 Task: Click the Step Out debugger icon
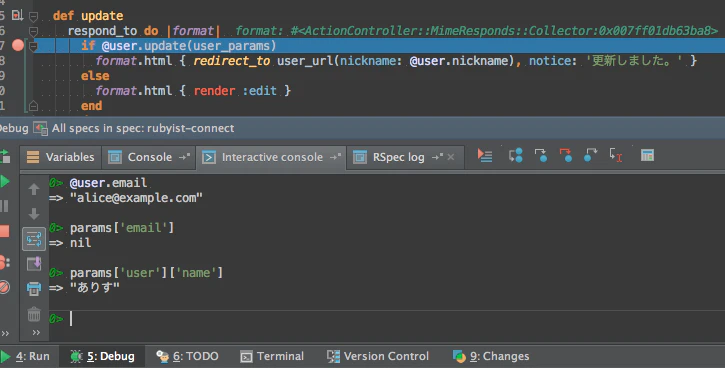590,155
